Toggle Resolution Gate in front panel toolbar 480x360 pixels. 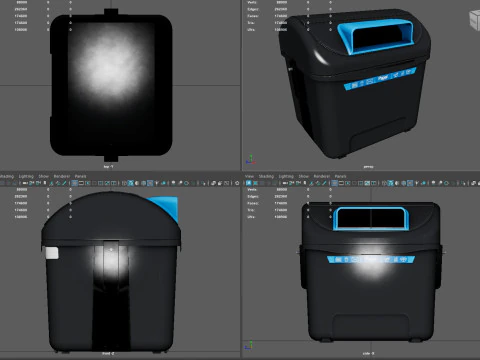click(87, 183)
